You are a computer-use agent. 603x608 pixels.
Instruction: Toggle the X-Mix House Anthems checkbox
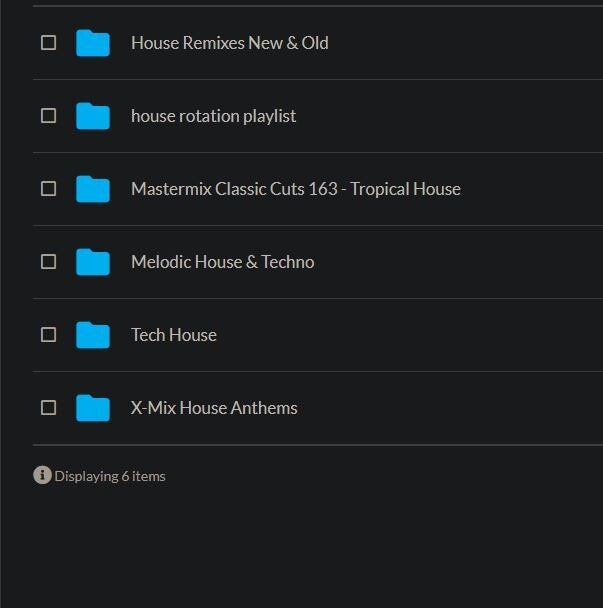[x=48, y=408]
